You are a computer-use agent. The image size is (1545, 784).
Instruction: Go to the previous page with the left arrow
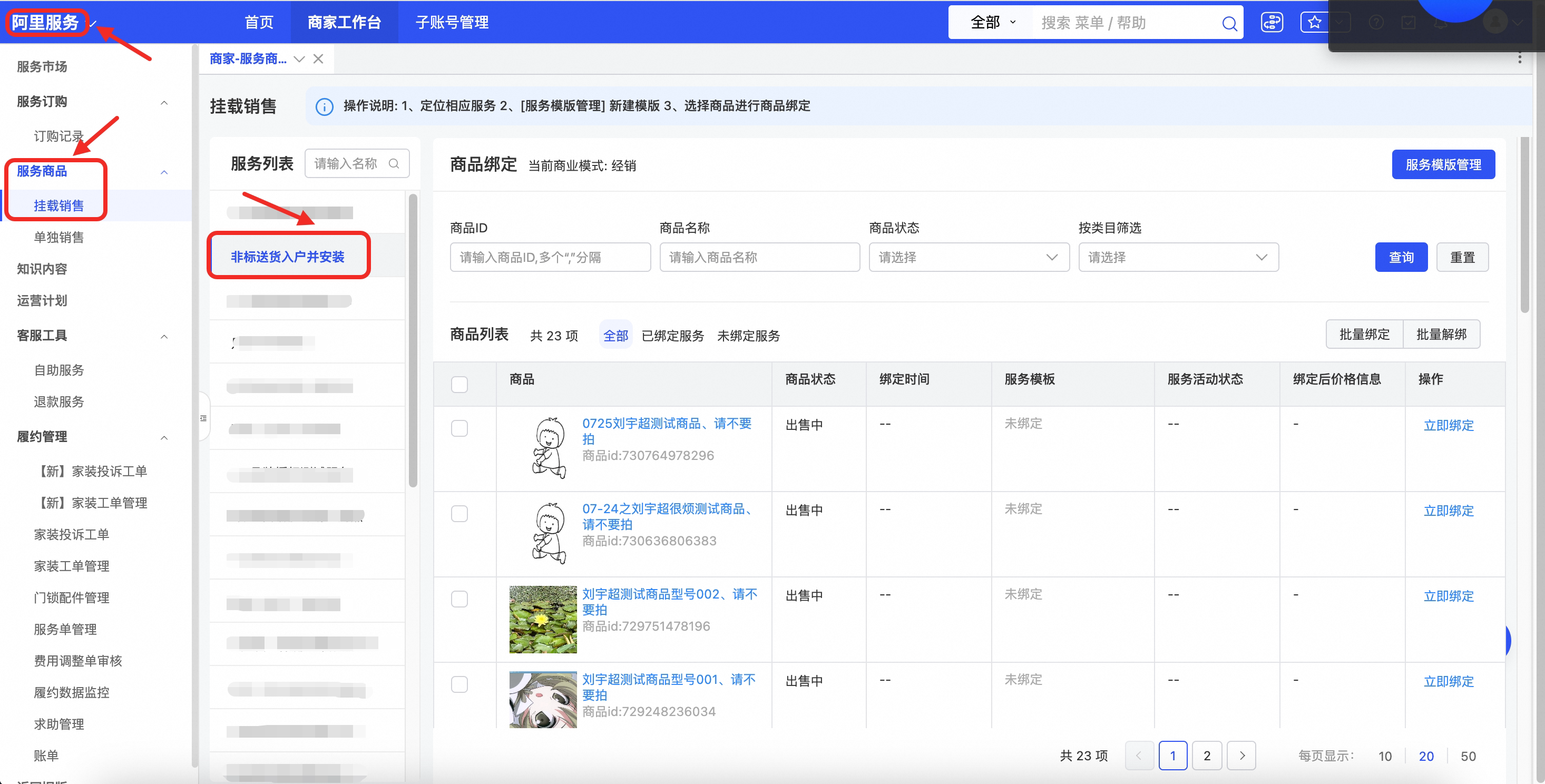(x=1139, y=756)
